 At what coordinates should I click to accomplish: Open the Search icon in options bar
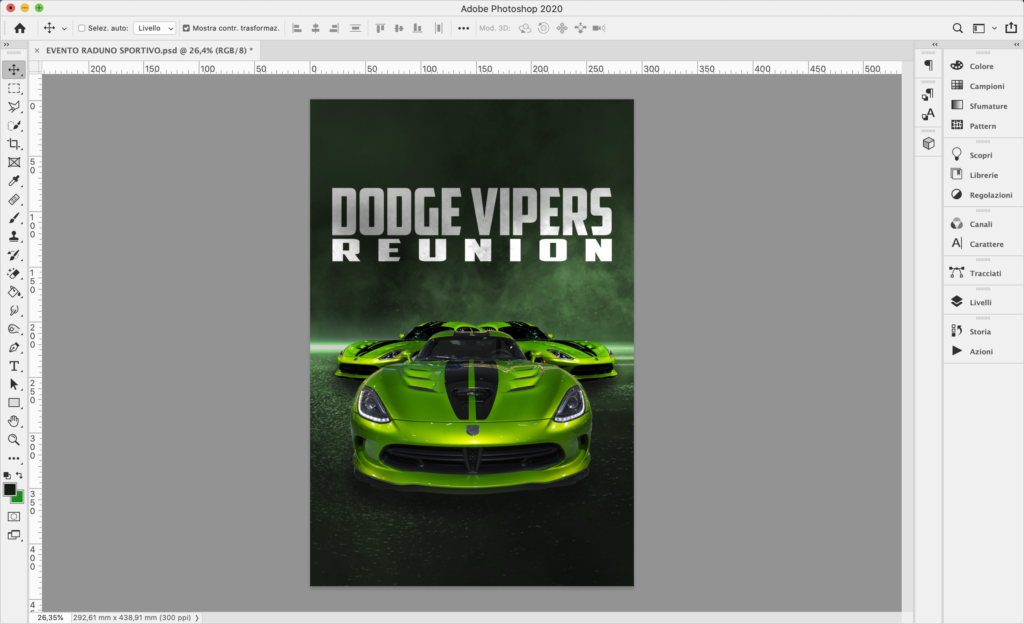(957, 28)
